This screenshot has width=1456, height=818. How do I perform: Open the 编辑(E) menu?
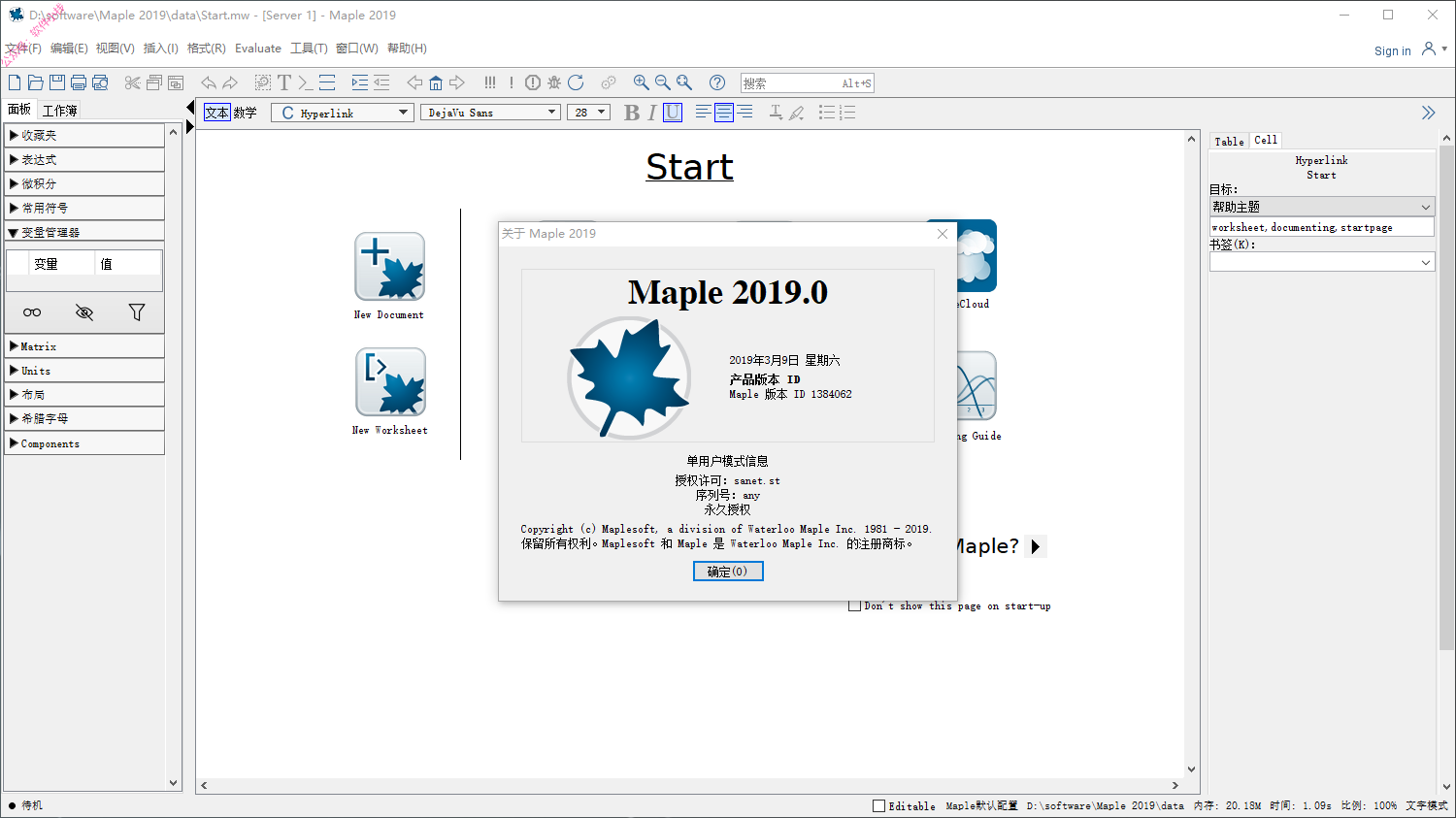pyautogui.click(x=69, y=49)
